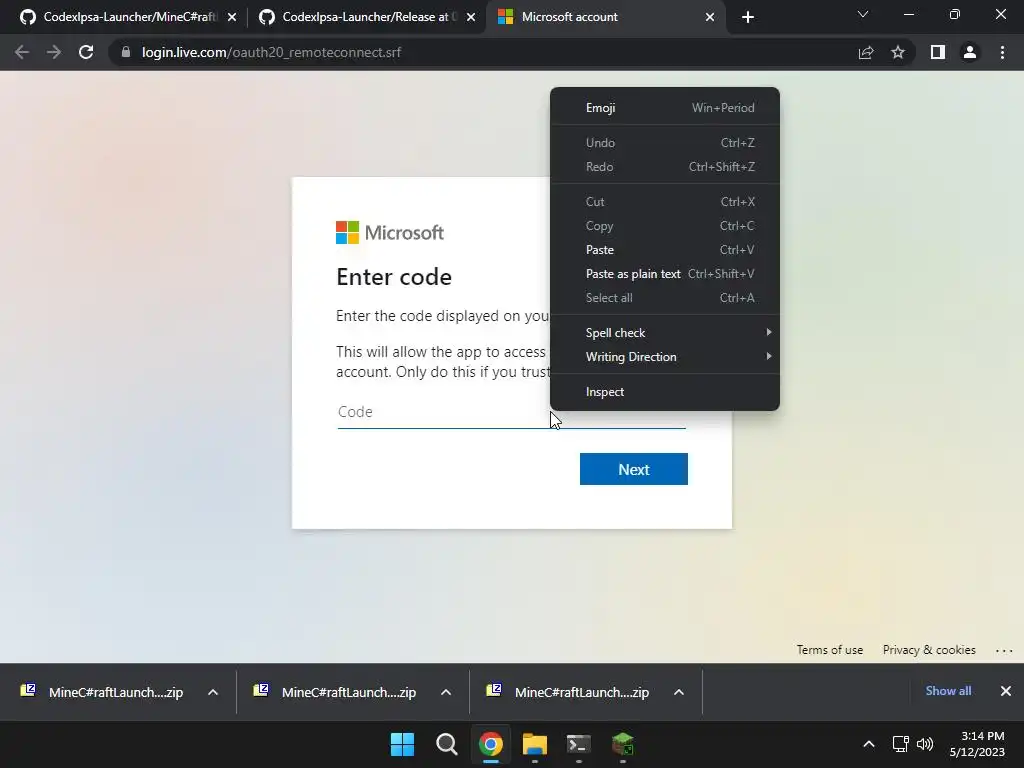Open the Terminal taskbar icon
The height and width of the screenshot is (768, 1024).
point(579,744)
